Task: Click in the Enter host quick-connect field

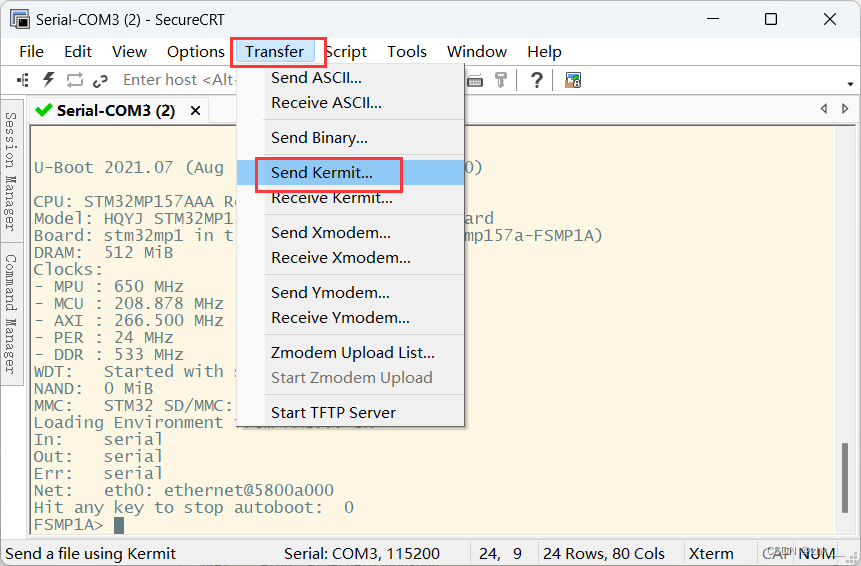Action: click(178, 80)
